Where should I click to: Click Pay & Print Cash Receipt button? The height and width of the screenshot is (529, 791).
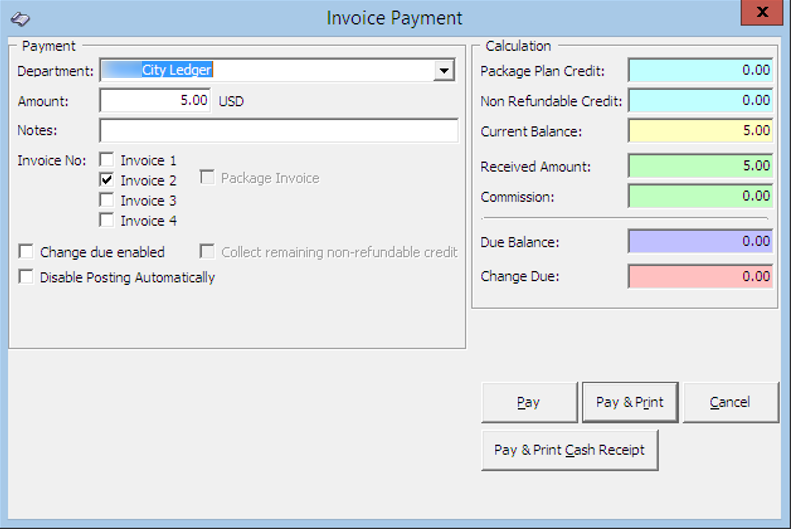[x=570, y=450]
